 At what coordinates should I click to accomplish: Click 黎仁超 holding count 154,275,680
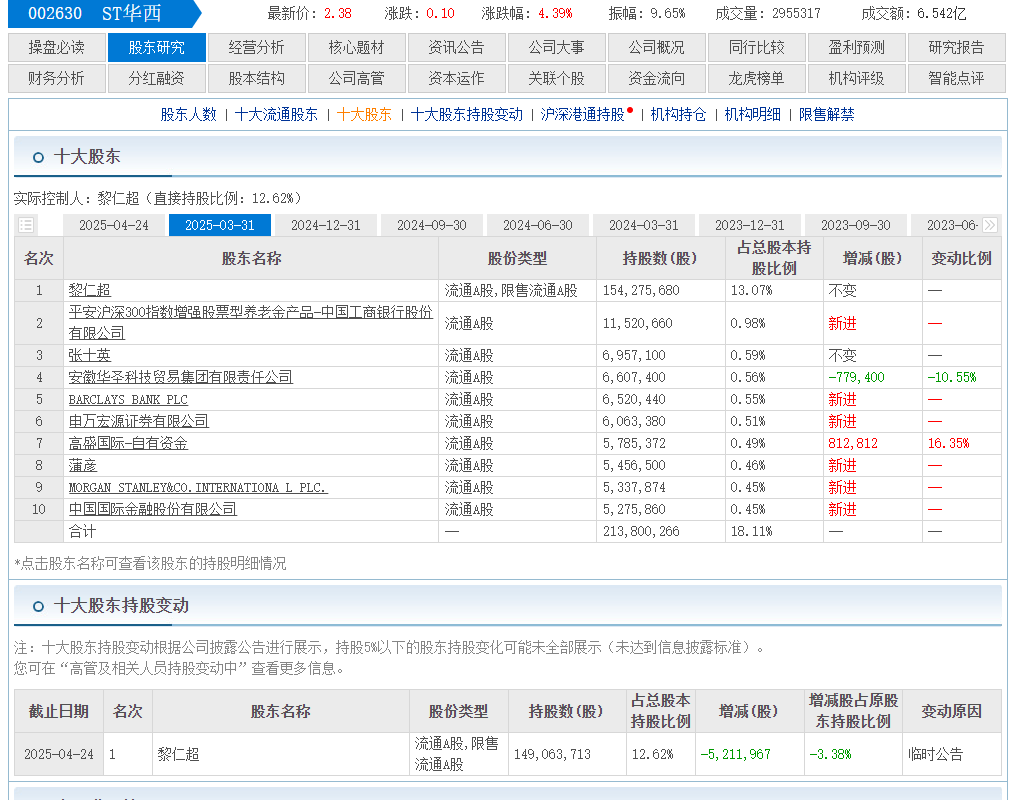point(641,290)
